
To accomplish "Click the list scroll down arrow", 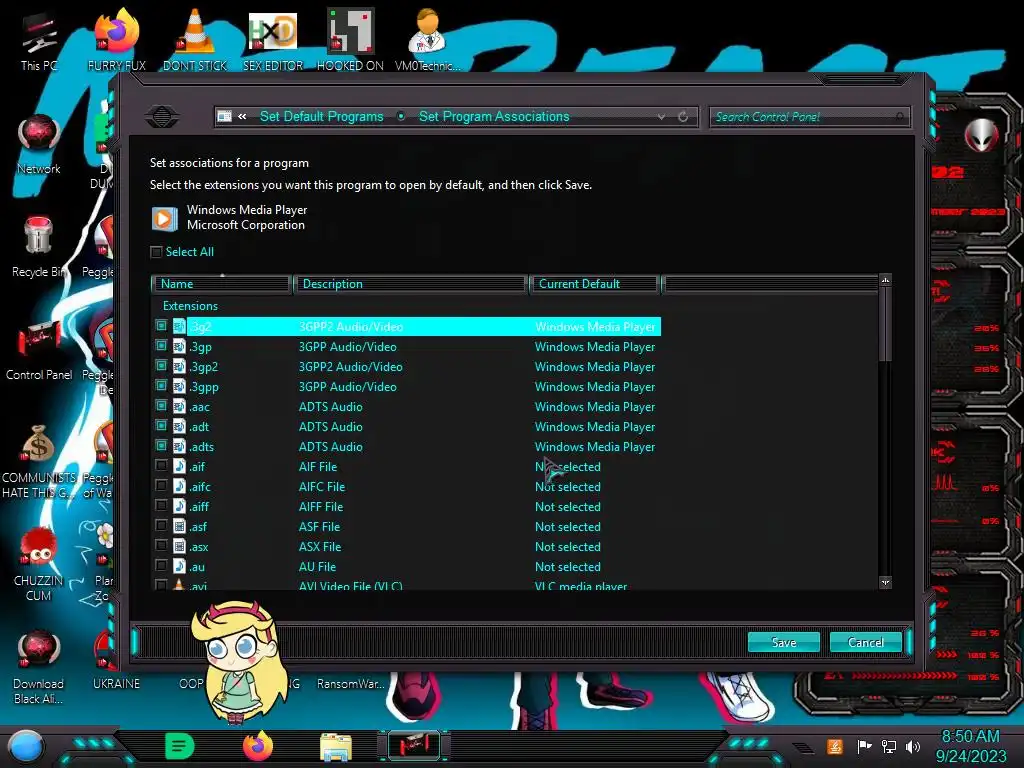I will point(886,583).
